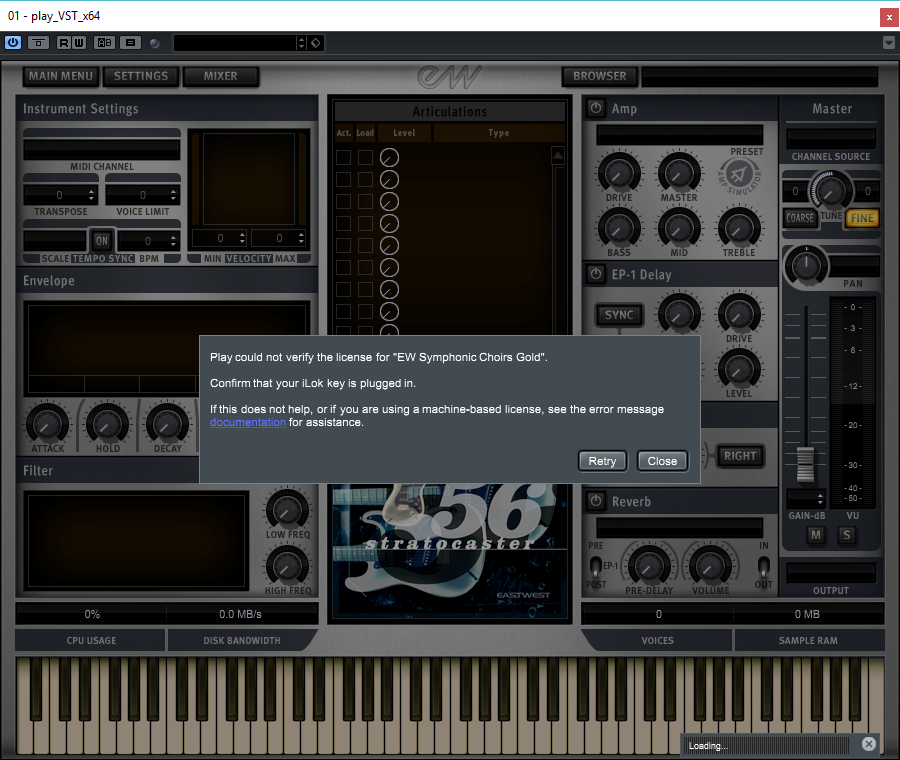Toggle the Reverb power icon
Screen dimensions: 900x760
596,501
